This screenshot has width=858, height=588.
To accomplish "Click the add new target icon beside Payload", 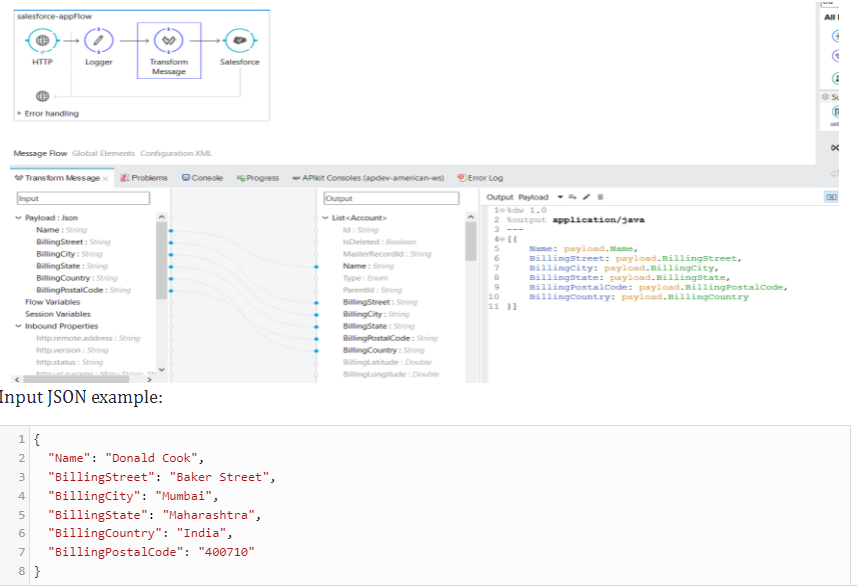I will 572,197.
